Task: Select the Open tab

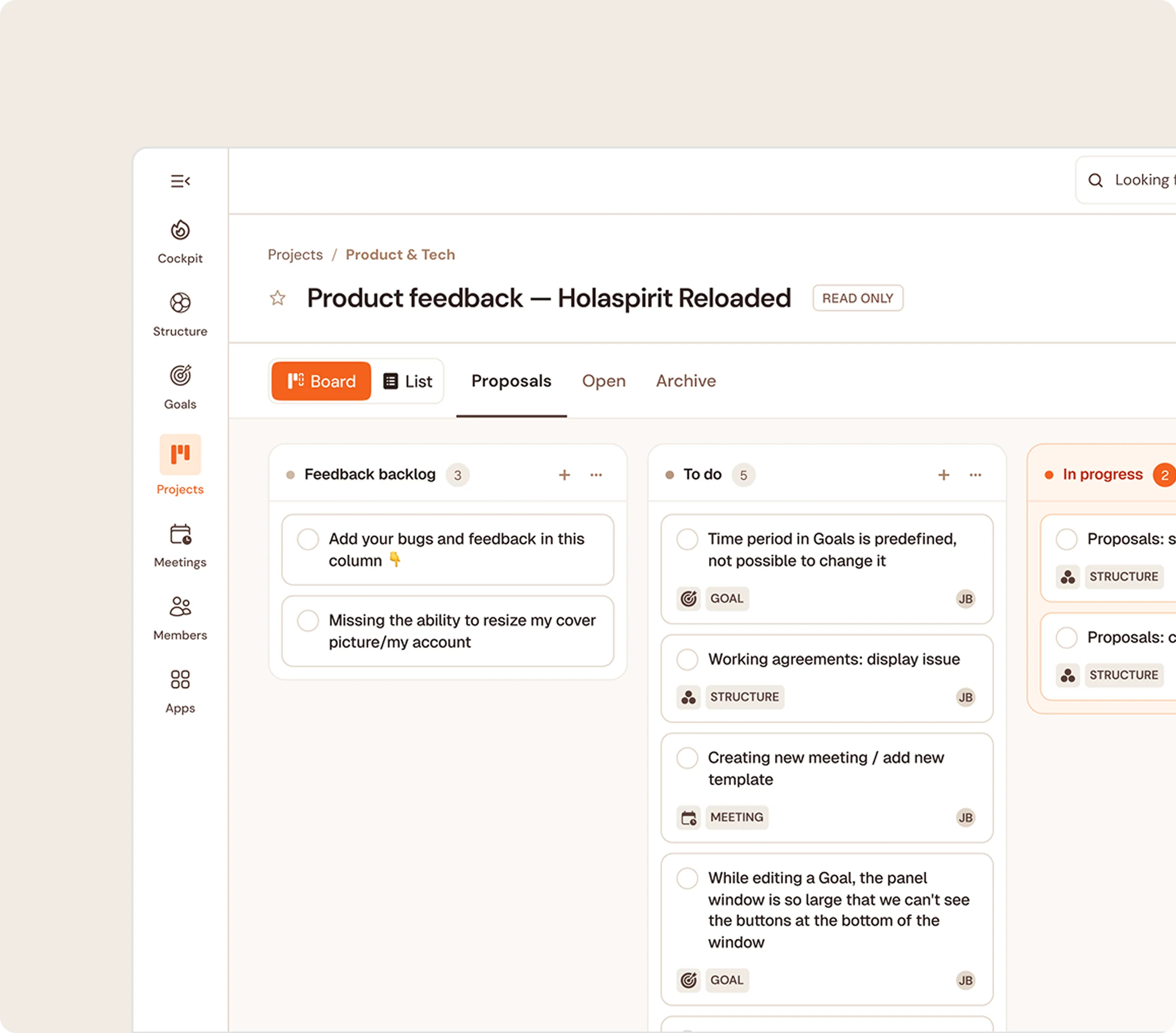Action: pyautogui.click(x=604, y=381)
